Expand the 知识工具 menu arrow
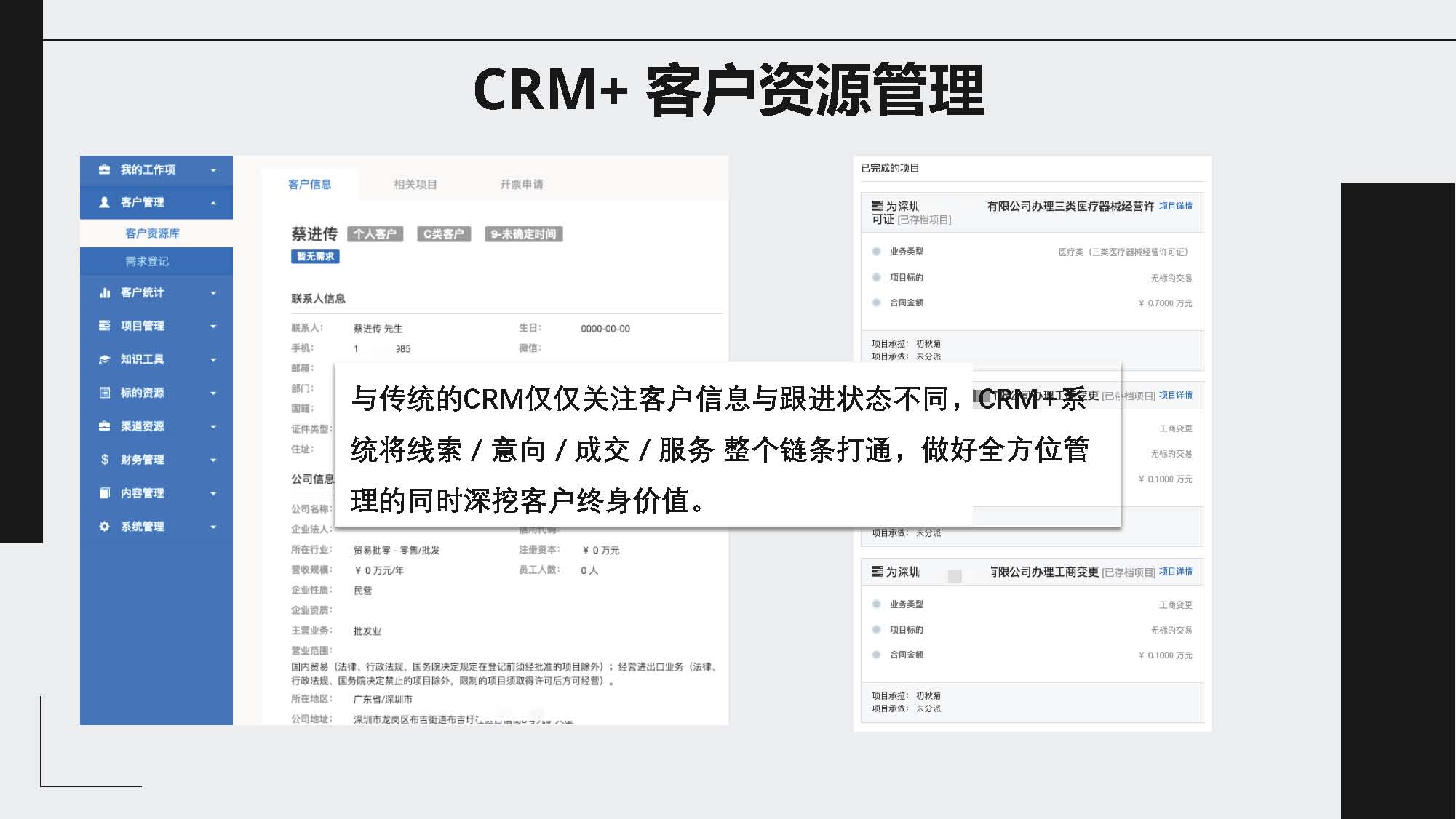The height and width of the screenshot is (819, 1456). [x=213, y=360]
